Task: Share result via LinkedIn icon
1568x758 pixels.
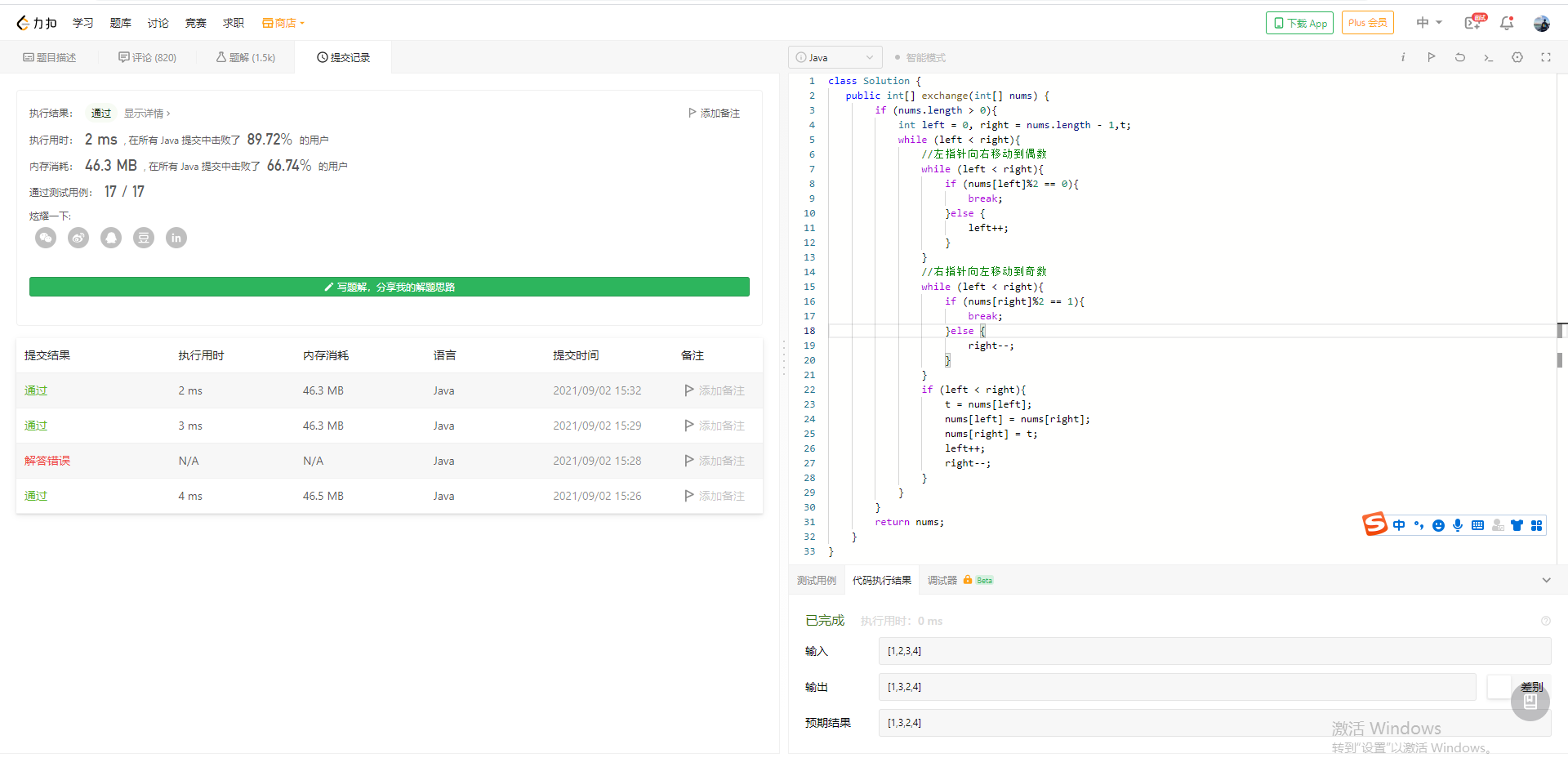Action: pyautogui.click(x=176, y=238)
